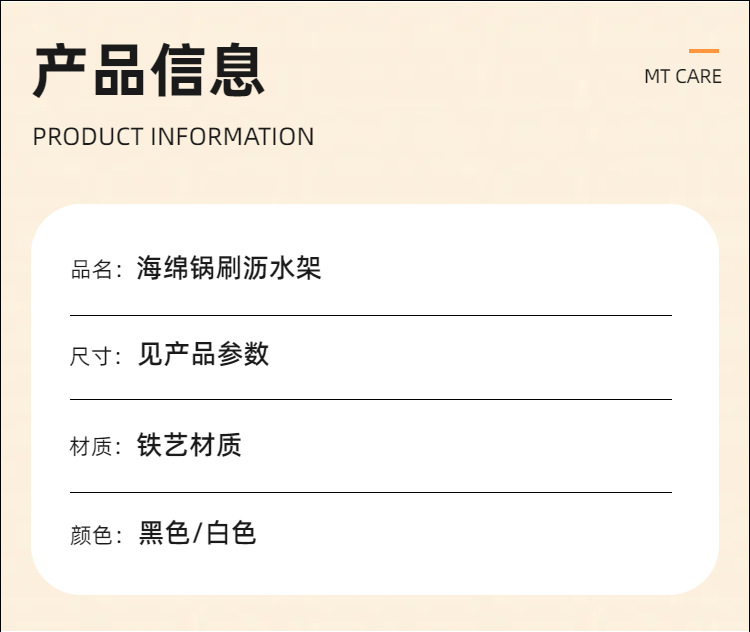Click the 信息 characters in the main heading
750x632 pixels.
[x=207, y=70]
